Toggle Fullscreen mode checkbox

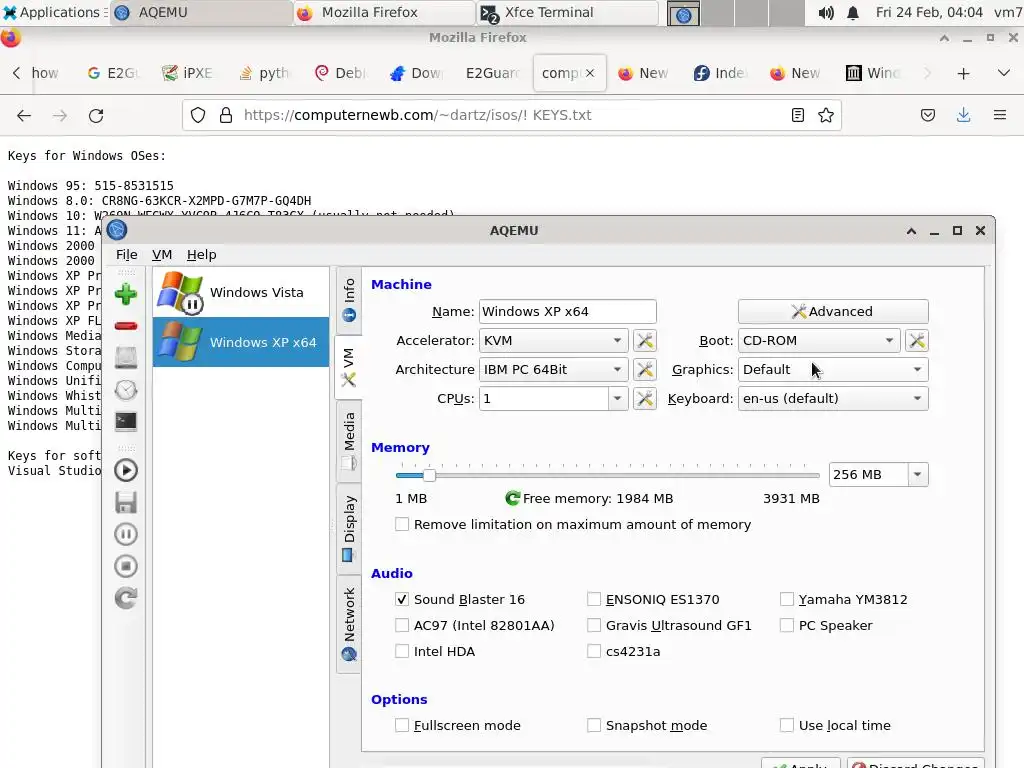[402, 725]
